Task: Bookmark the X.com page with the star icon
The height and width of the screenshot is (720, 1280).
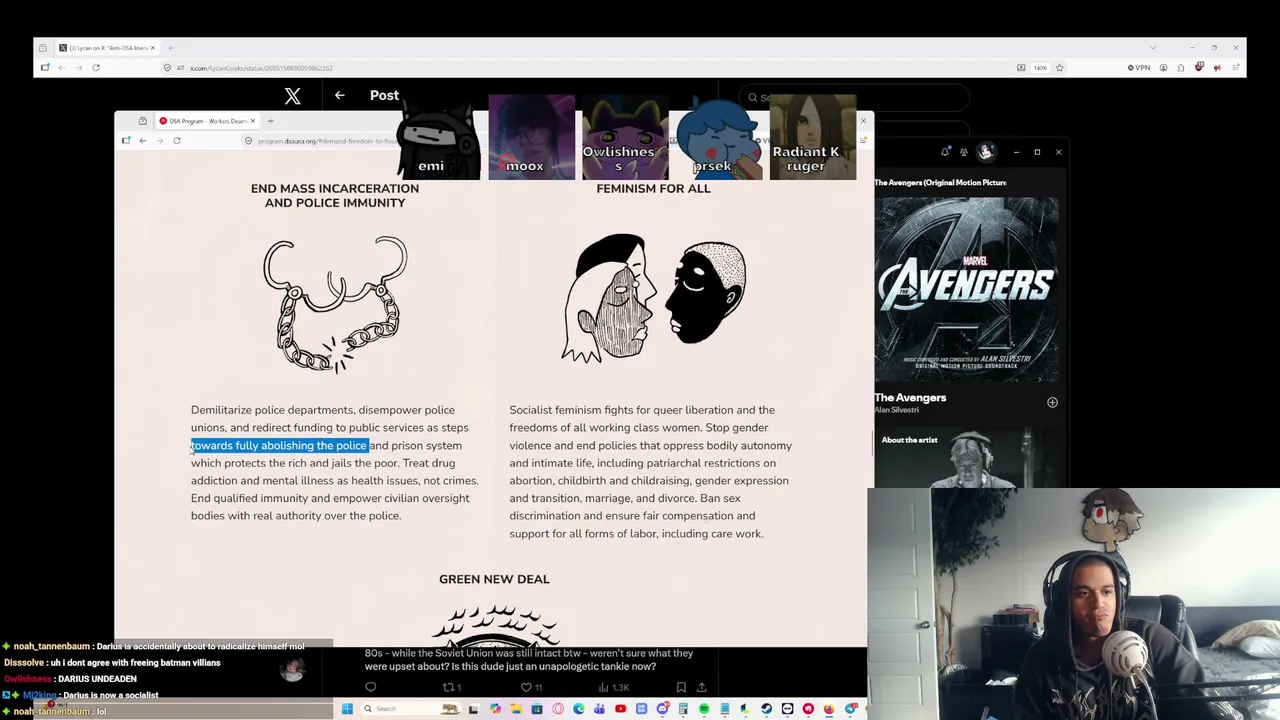Action: [x=1059, y=68]
